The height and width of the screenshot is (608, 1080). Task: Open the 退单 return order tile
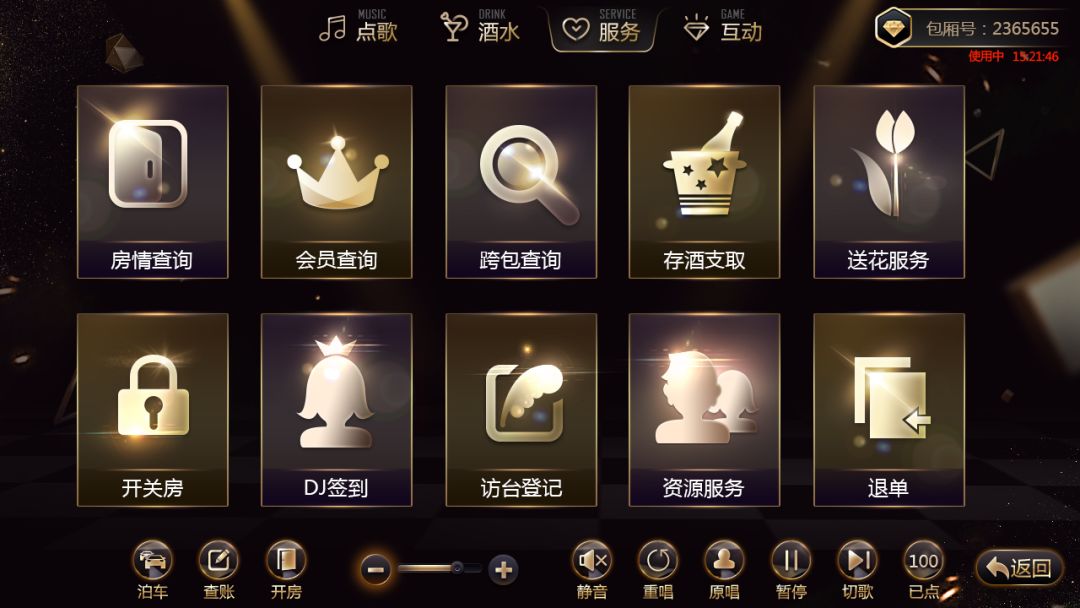coord(889,410)
